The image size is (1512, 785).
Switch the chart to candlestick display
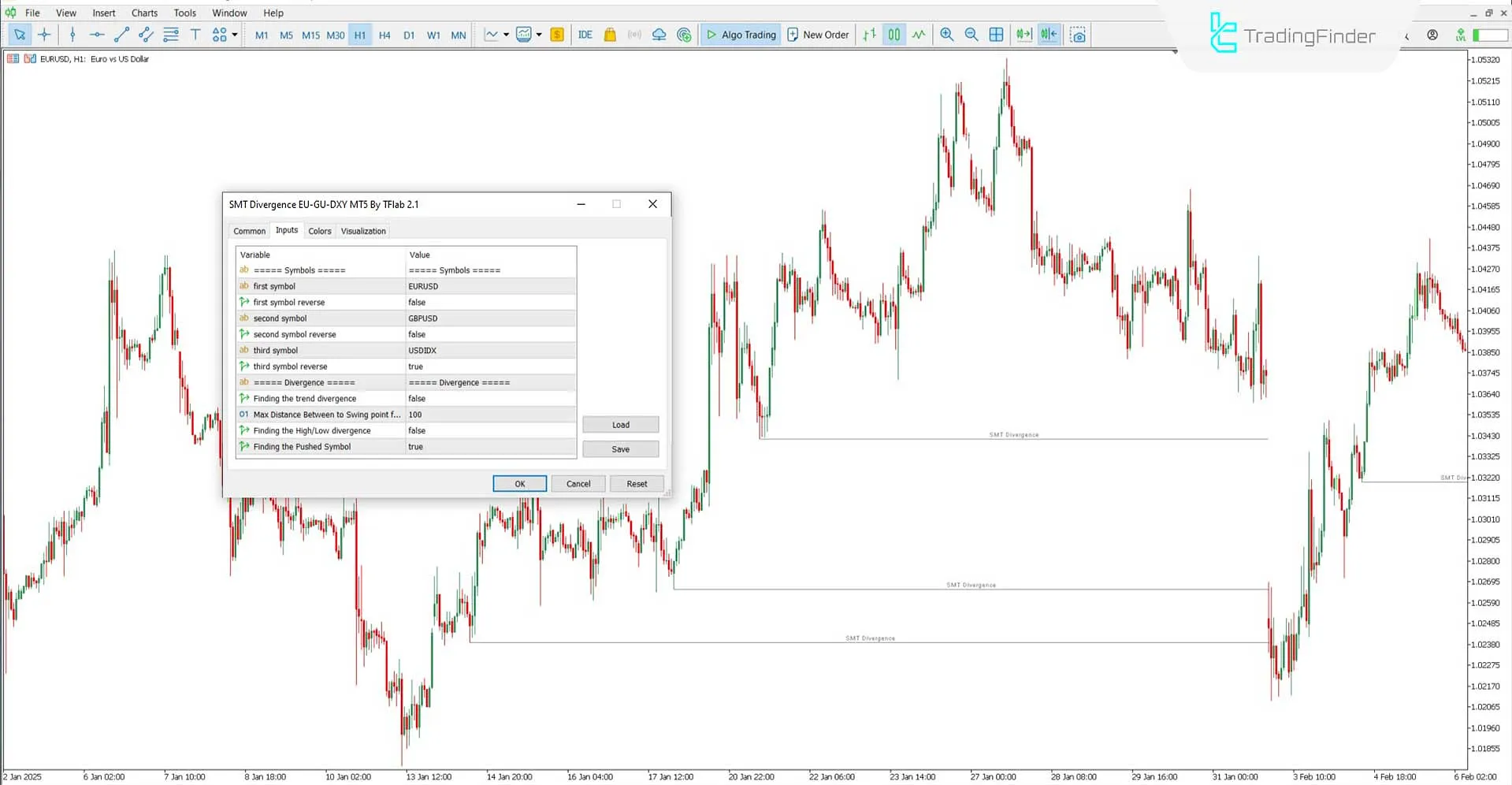(893, 35)
